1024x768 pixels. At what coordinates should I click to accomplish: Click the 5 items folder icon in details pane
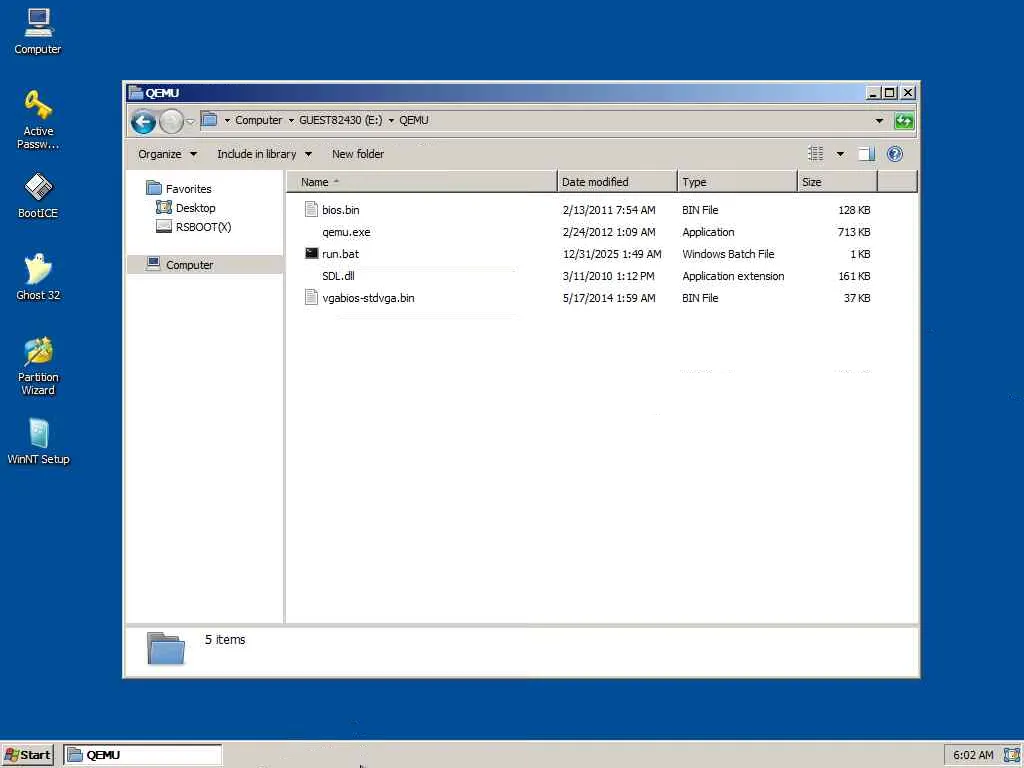pos(166,648)
